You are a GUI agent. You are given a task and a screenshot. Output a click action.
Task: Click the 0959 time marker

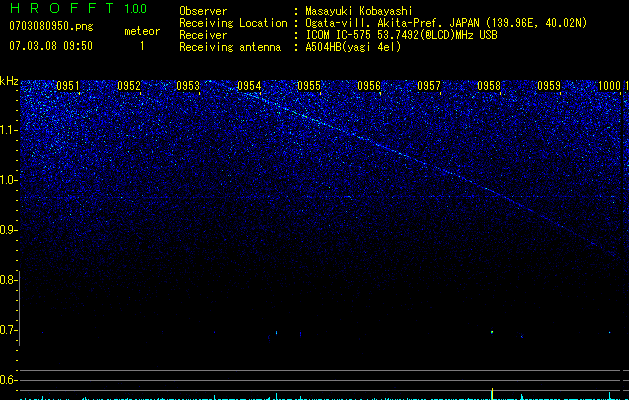(549, 86)
